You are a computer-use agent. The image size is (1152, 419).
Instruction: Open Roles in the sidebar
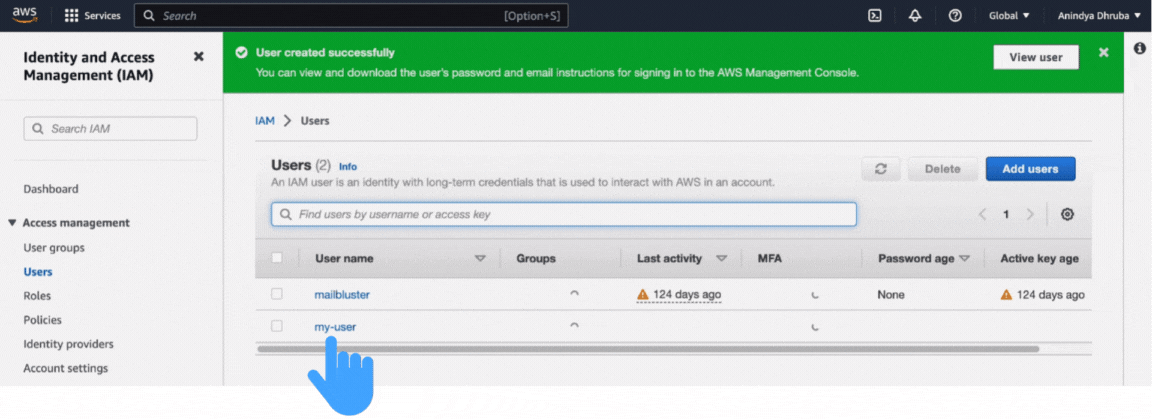37,296
